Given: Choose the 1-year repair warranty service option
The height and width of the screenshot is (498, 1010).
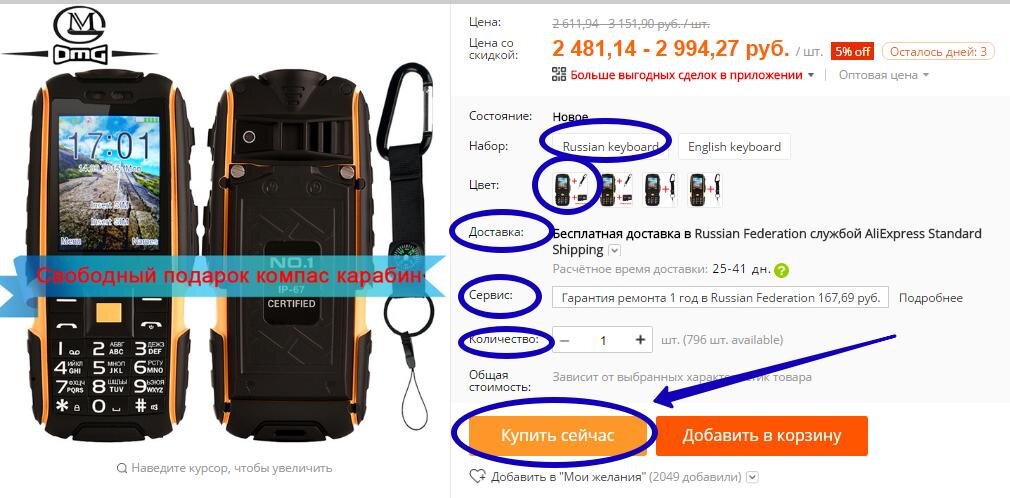Looking at the screenshot, I should pos(721,298).
